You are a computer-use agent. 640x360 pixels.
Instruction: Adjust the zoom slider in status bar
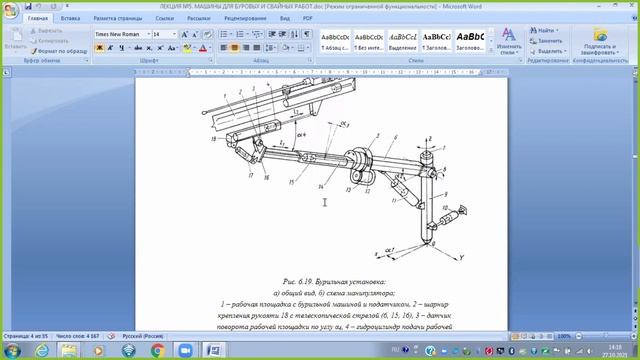click(x=605, y=336)
